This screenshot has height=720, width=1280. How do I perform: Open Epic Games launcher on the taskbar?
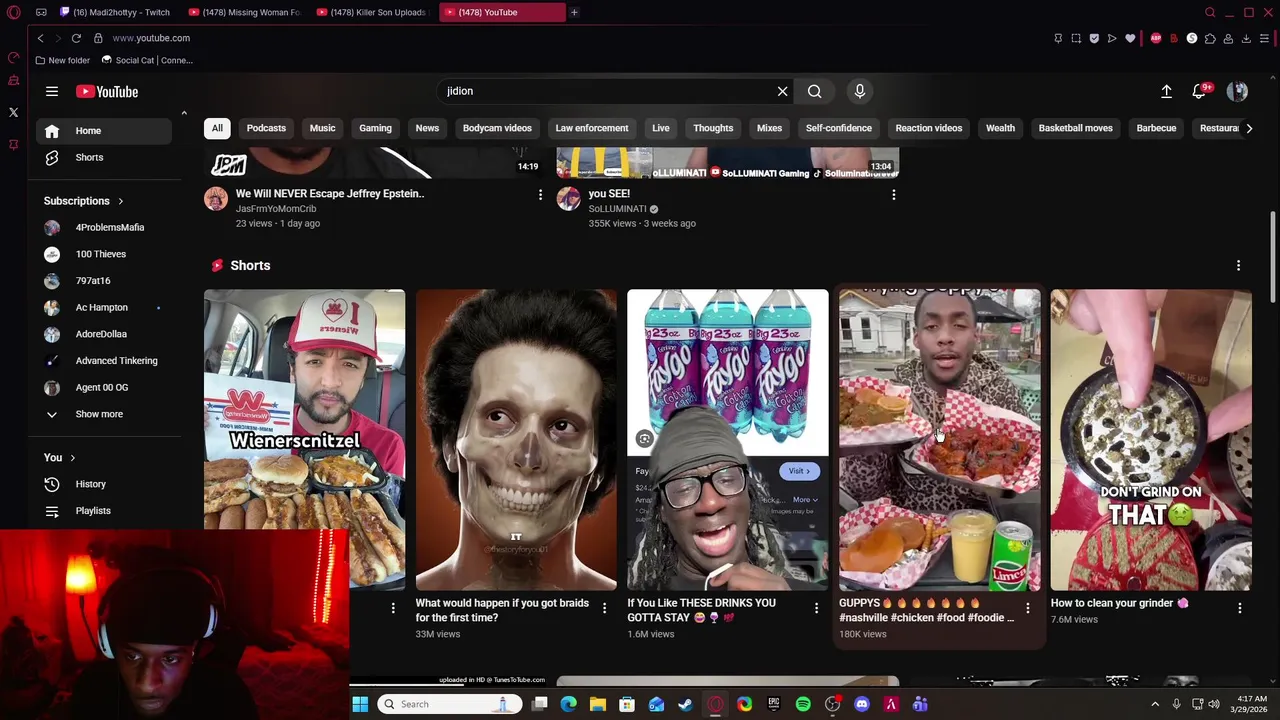pyautogui.click(x=774, y=704)
